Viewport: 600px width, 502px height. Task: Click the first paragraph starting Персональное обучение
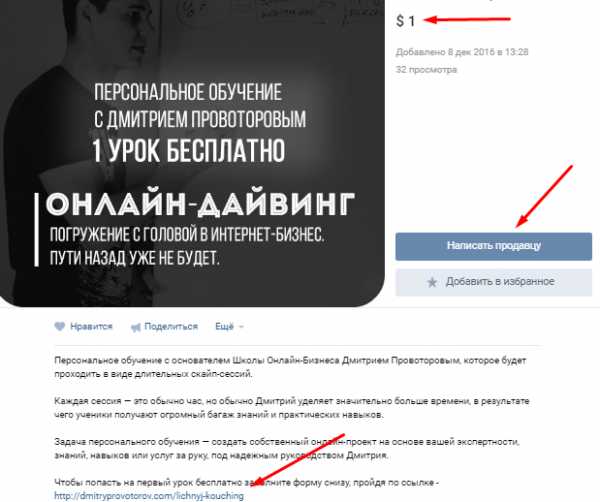pos(290,367)
